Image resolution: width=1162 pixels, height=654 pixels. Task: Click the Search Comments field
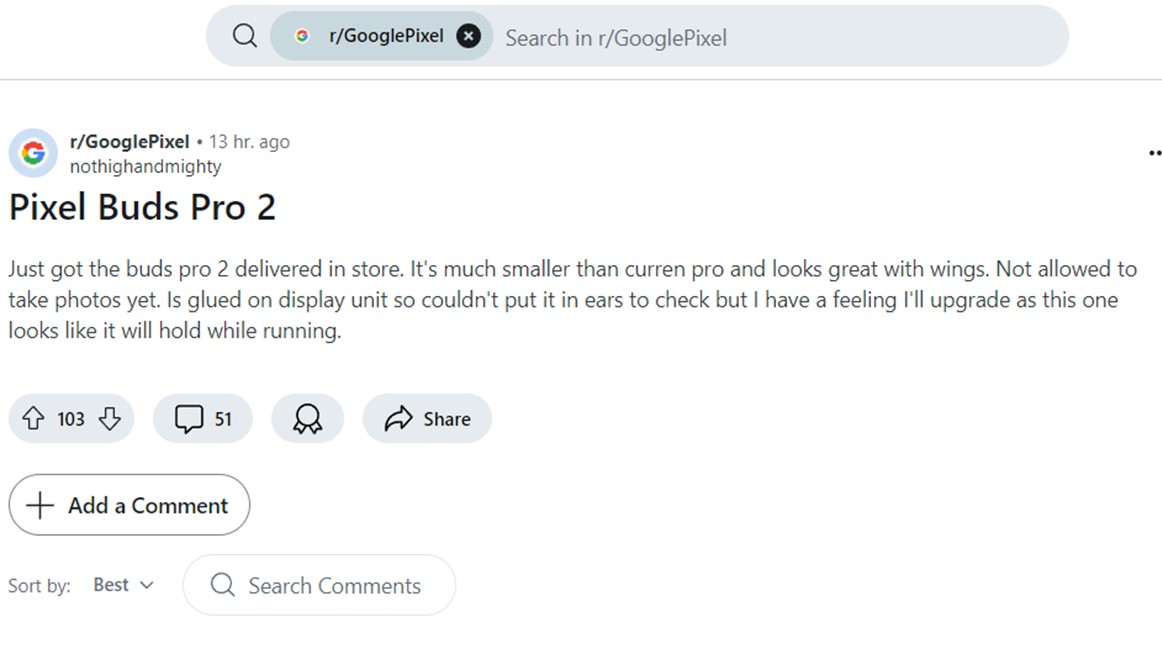334,586
